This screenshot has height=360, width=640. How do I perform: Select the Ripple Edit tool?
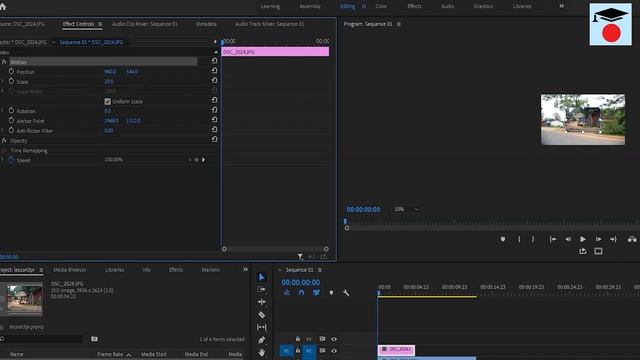262,302
